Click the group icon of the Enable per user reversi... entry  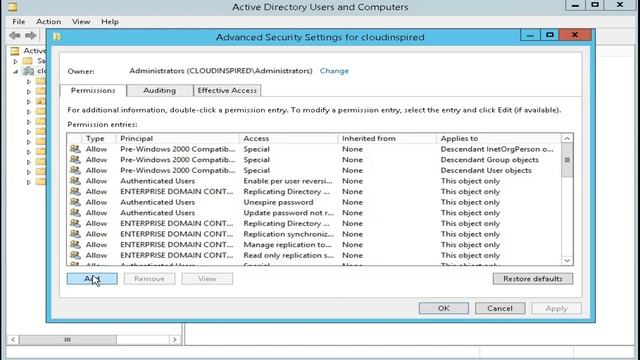click(75, 180)
